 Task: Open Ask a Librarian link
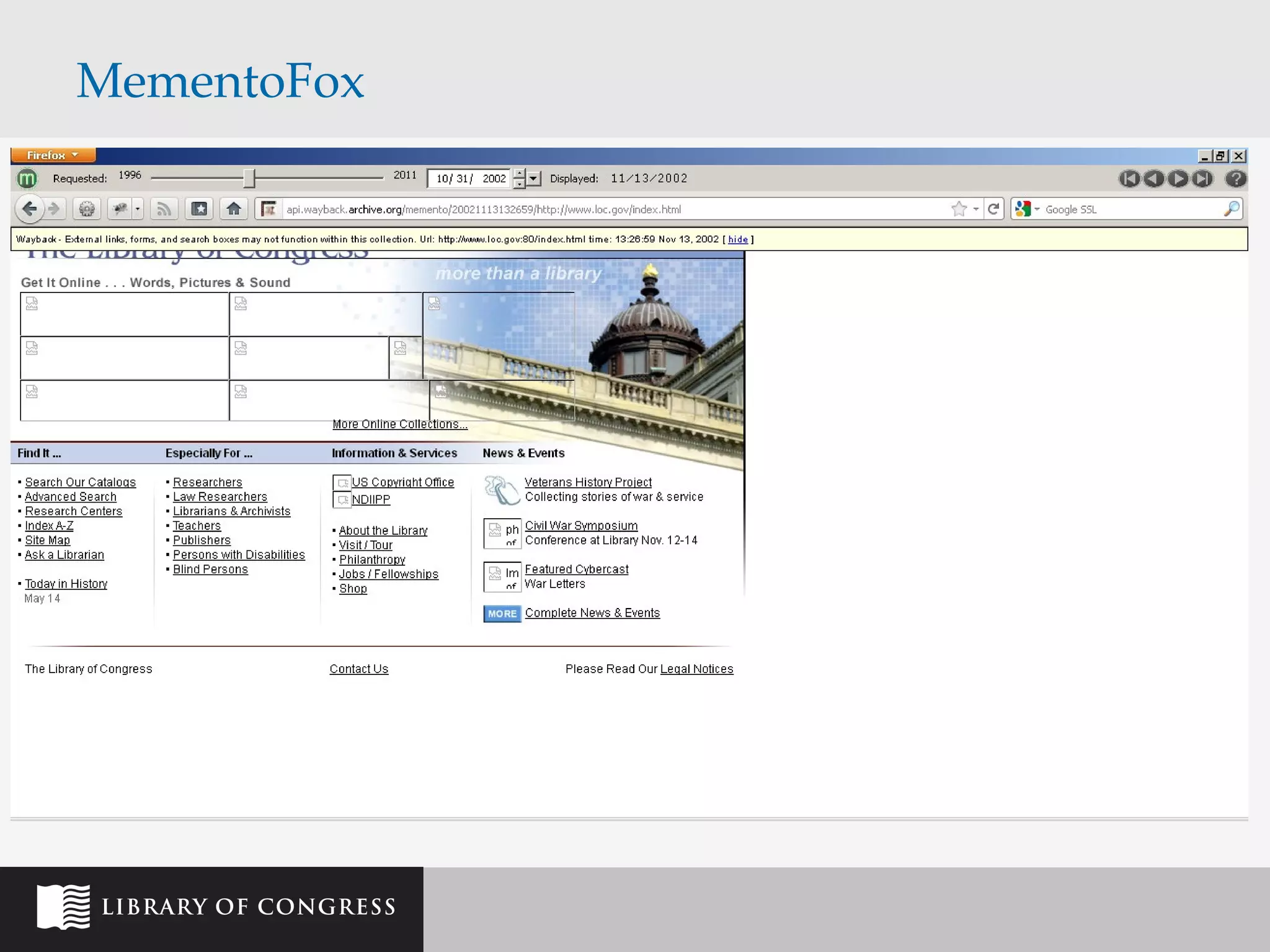[x=64, y=555]
